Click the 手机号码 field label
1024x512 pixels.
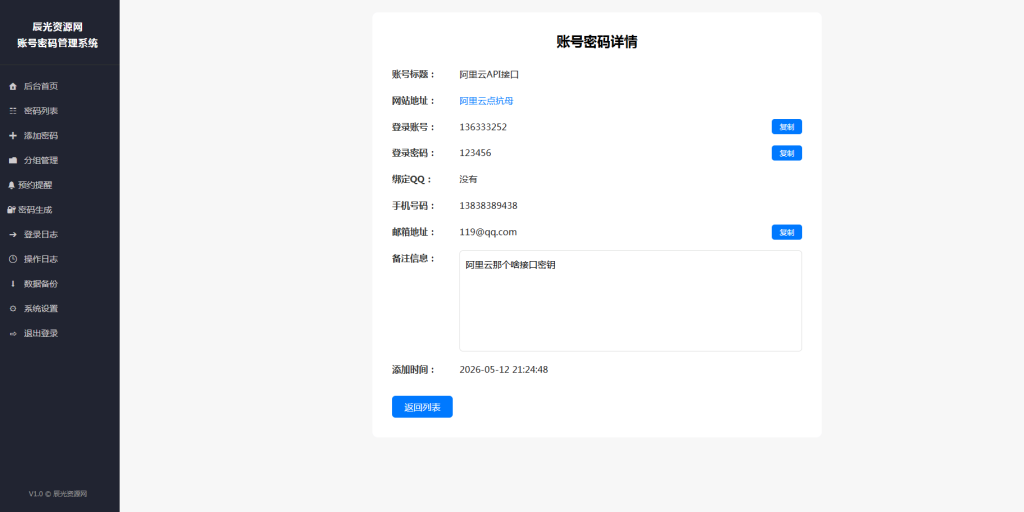[x=413, y=206]
